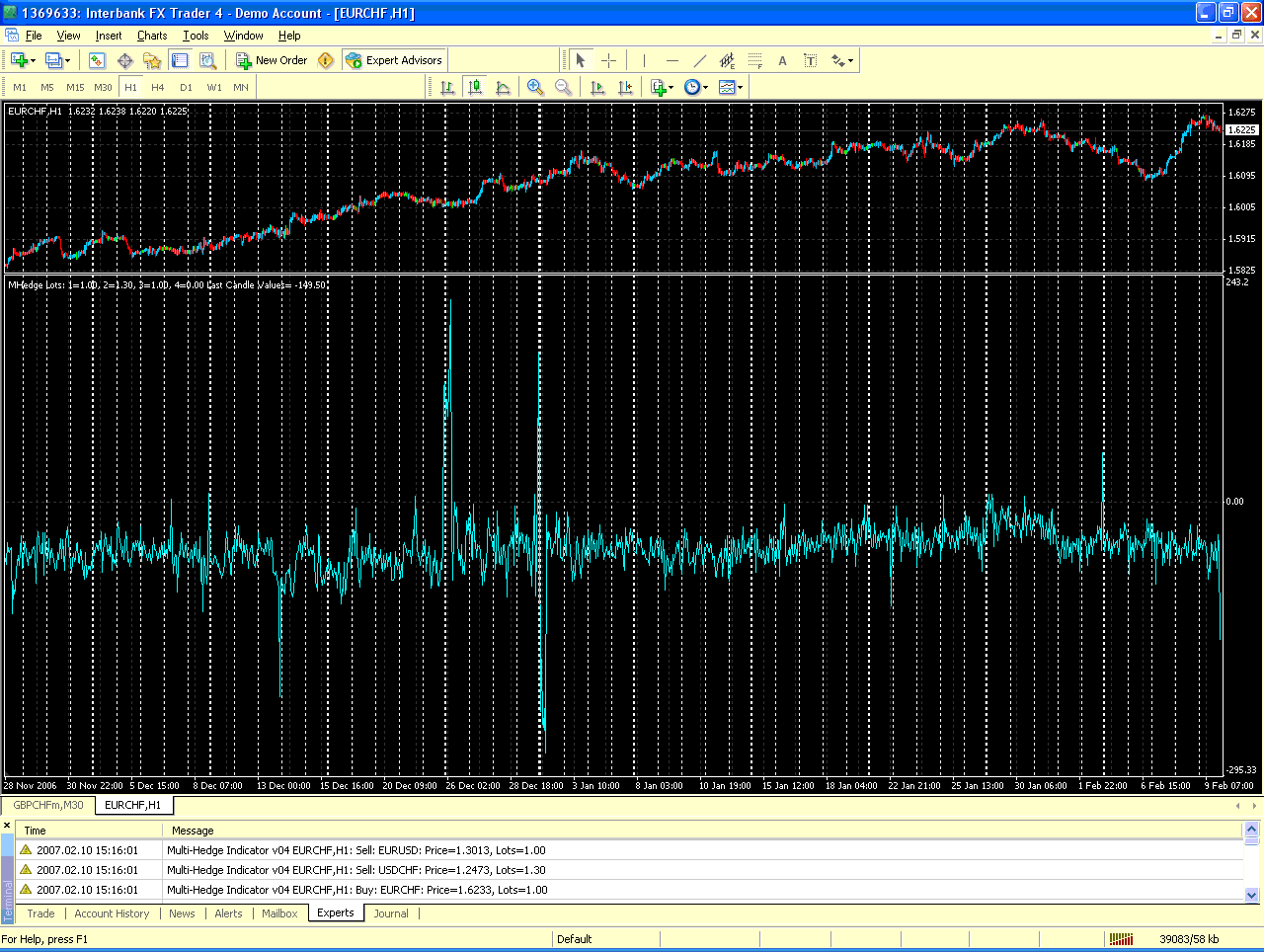Select the Crosshair tool
This screenshot has height=952, width=1264.
(x=608, y=59)
